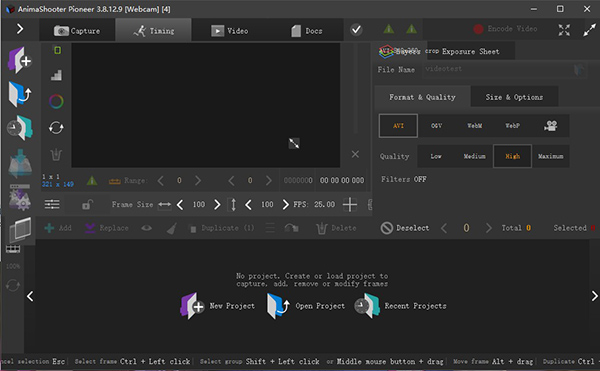Switch to Size & Options tab
The width and height of the screenshot is (600, 371).
514,97
